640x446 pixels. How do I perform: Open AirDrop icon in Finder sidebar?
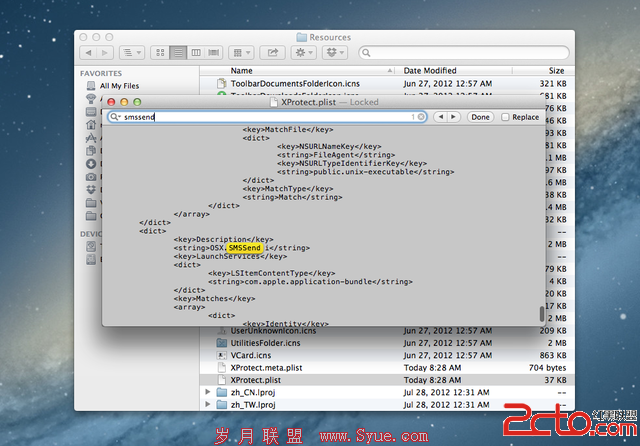(x=91, y=98)
